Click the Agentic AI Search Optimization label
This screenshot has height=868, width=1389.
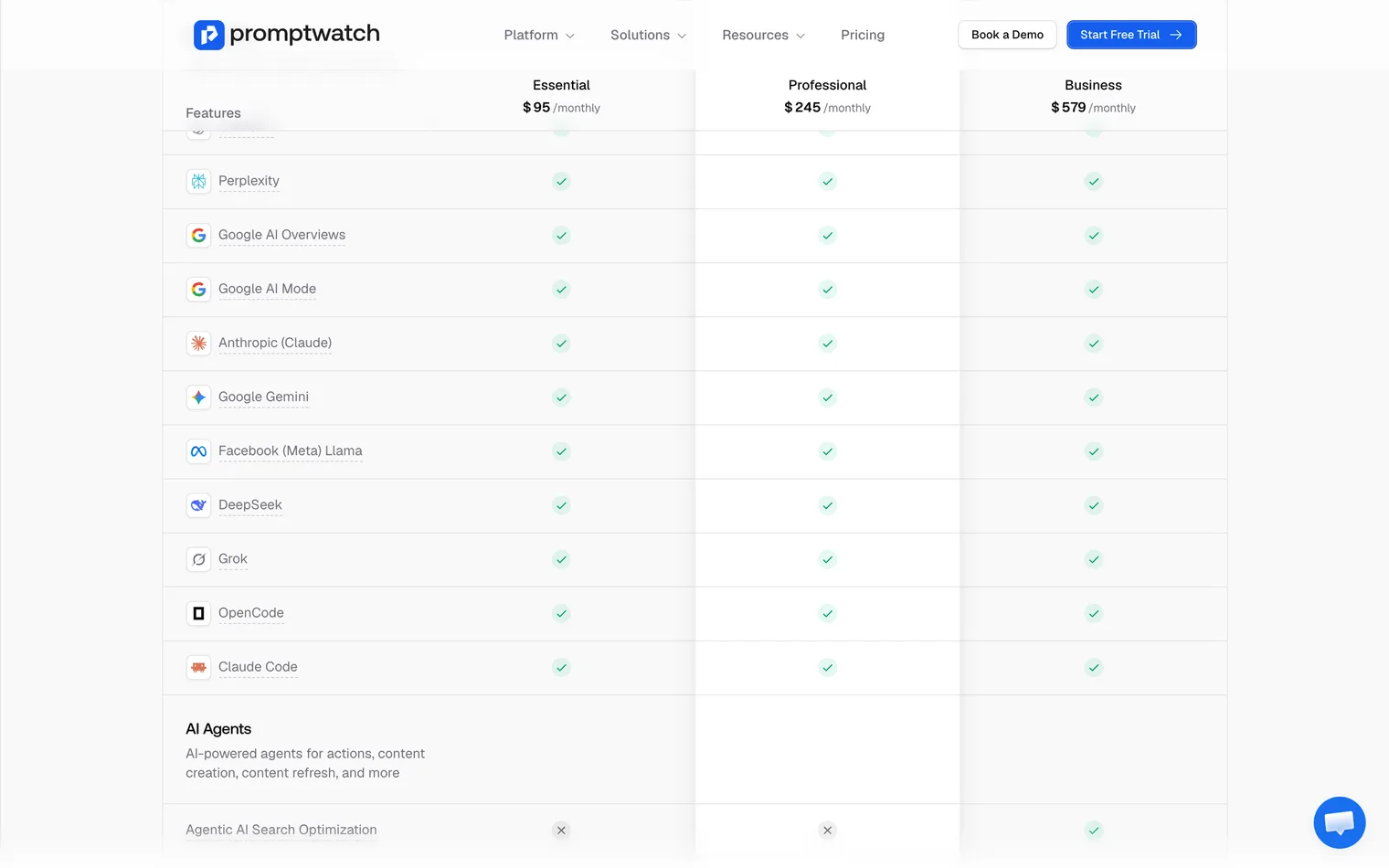pyautogui.click(x=281, y=830)
